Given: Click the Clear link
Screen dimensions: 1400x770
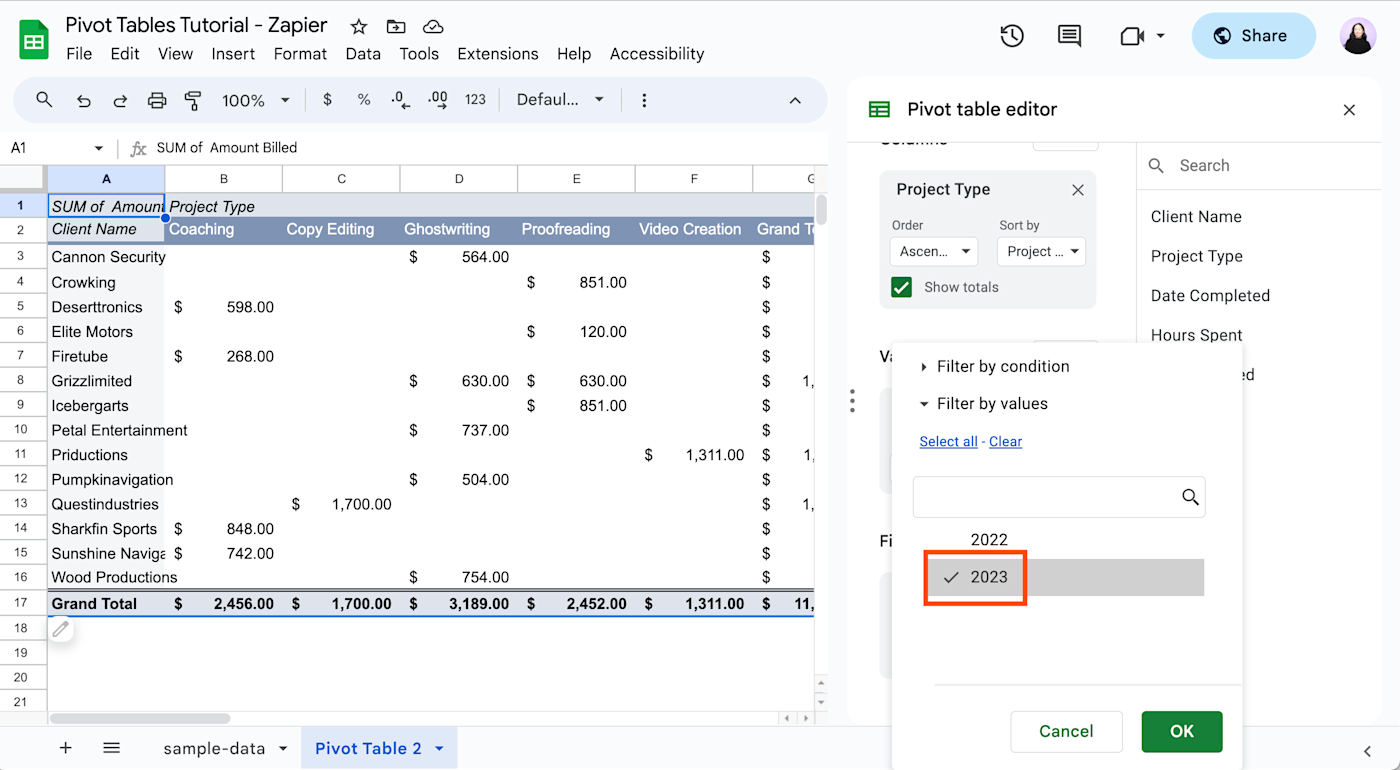Looking at the screenshot, I should click(x=1005, y=442).
